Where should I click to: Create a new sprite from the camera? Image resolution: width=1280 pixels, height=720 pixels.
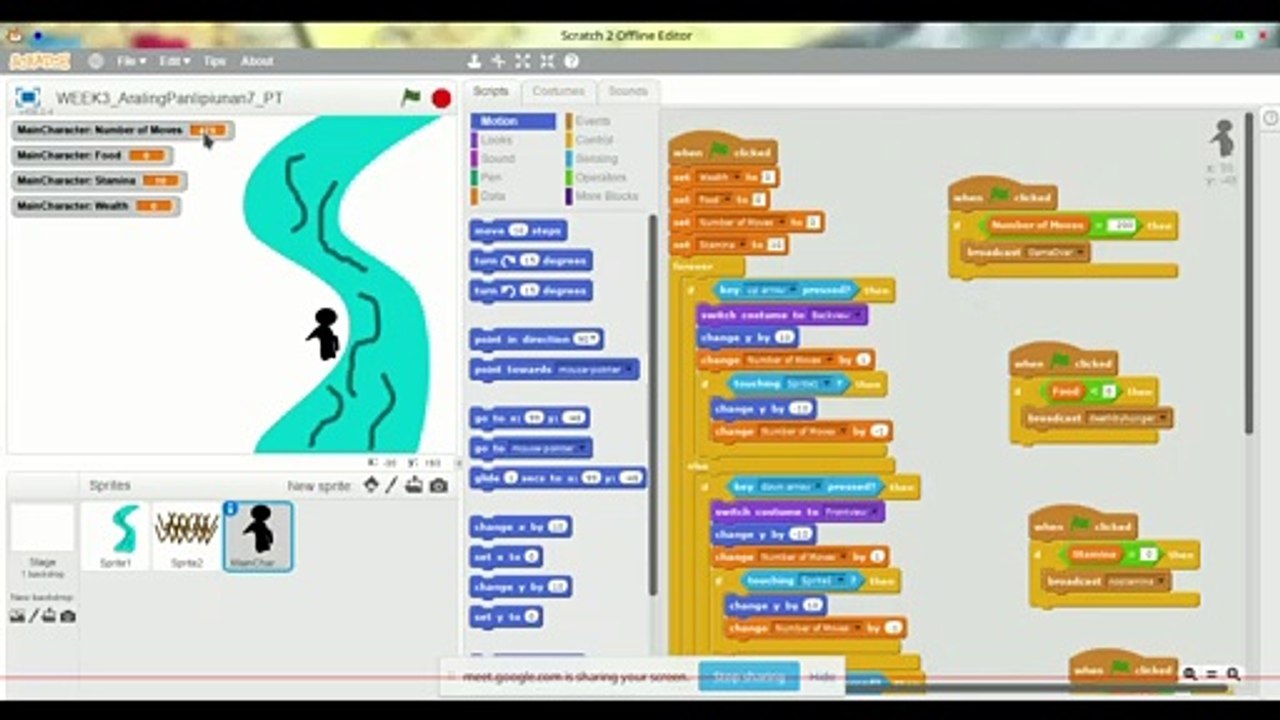click(x=438, y=485)
